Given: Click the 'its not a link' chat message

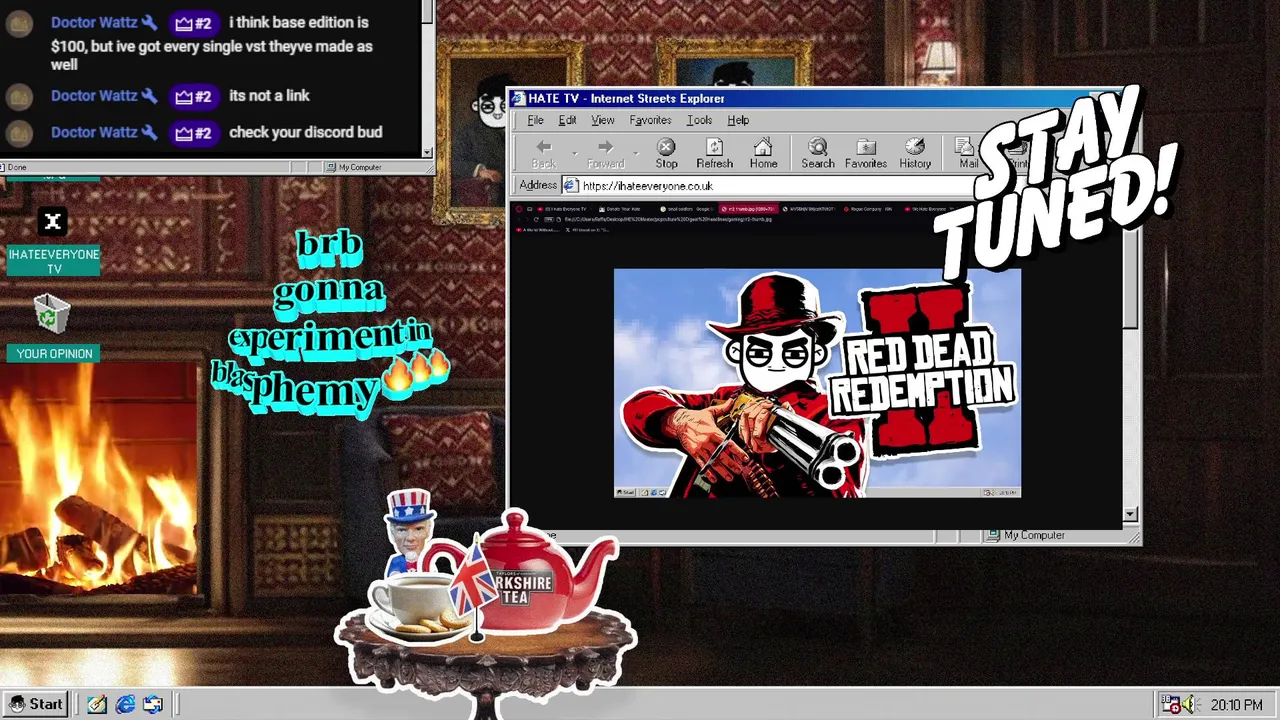Looking at the screenshot, I should [x=269, y=96].
